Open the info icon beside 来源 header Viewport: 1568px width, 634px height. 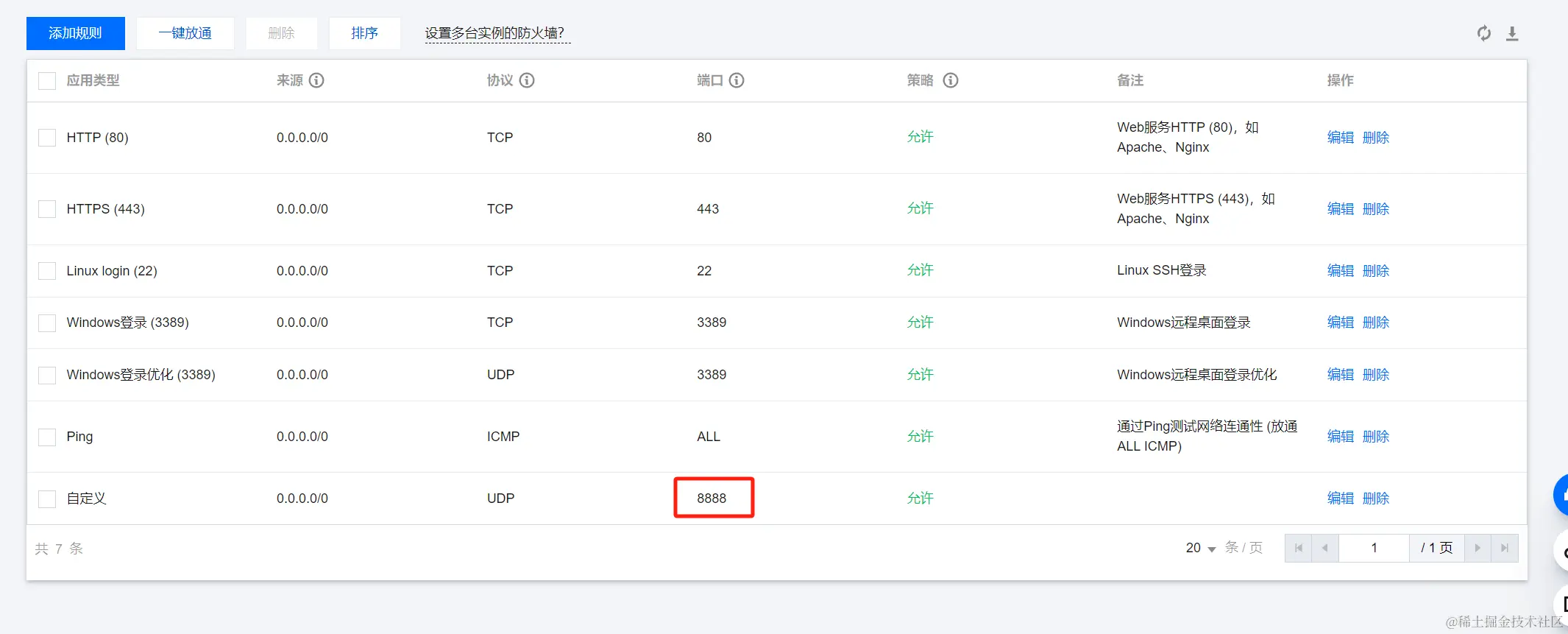(x=316, y=80)
